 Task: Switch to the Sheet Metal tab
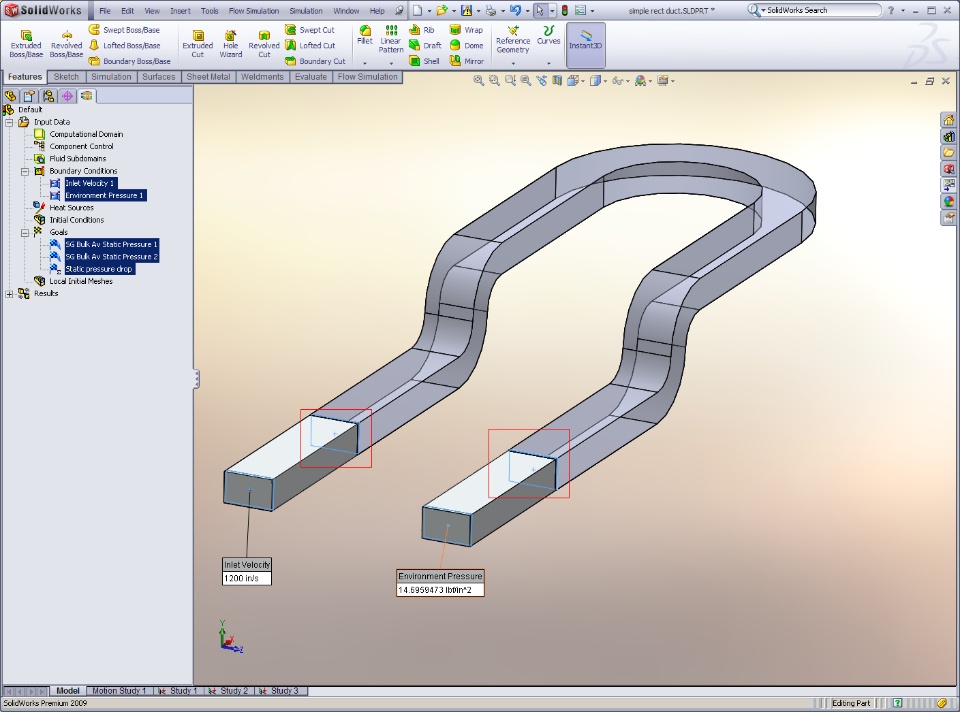208,77
